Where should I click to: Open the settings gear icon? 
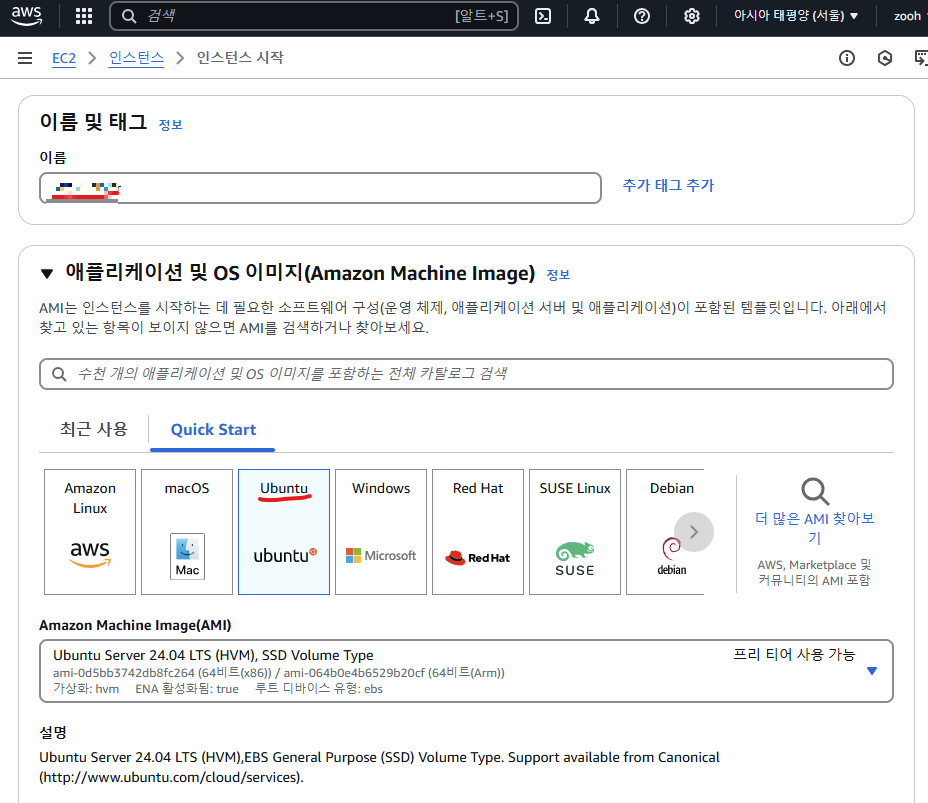point(691,16)
